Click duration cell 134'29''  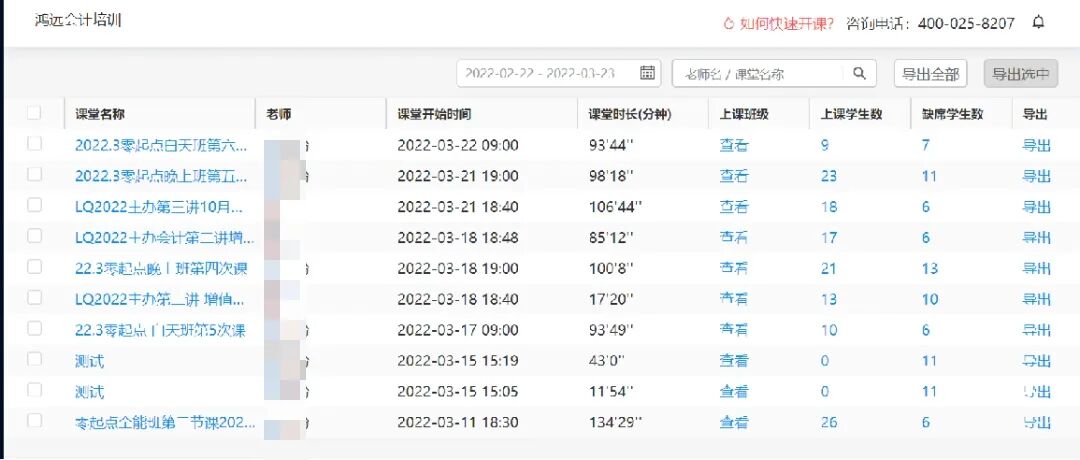pyautogui.click(x=615, y=422)
